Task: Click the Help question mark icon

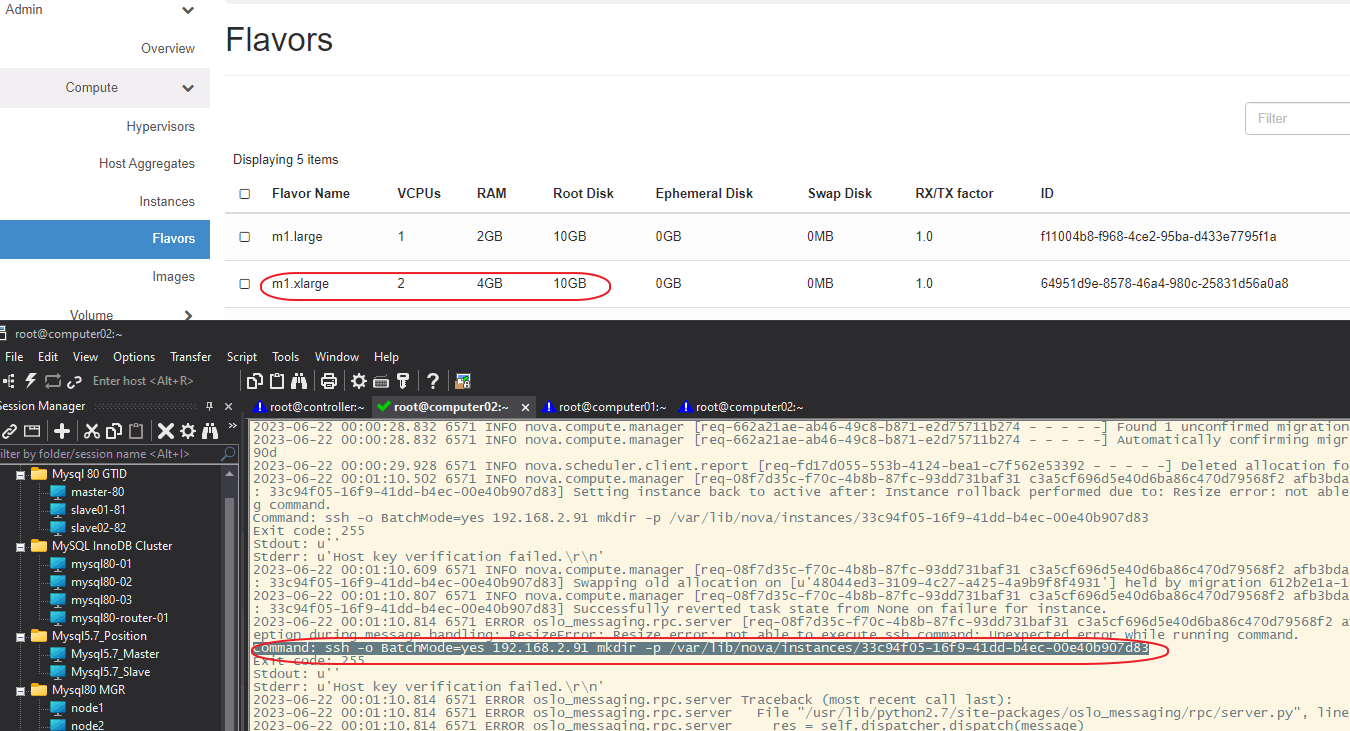Action: tap(432, 381)
